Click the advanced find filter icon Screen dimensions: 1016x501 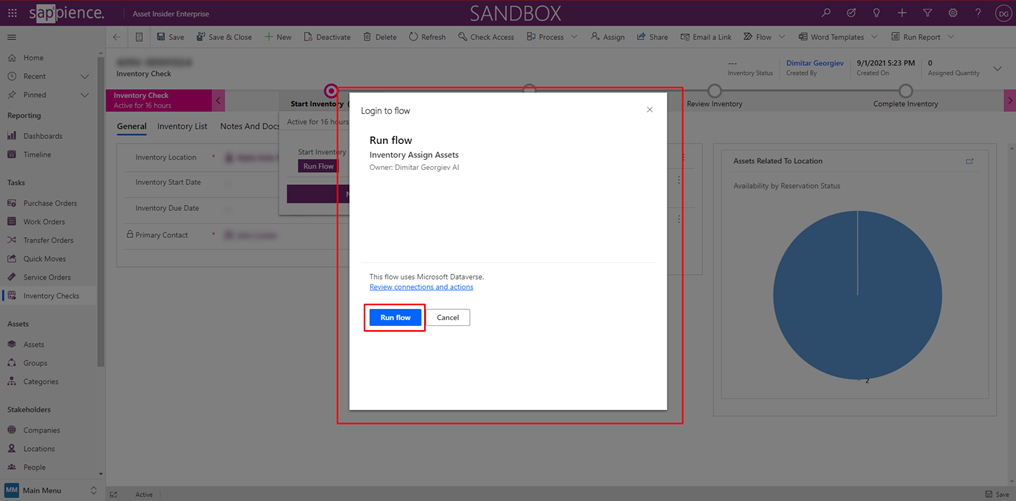tap(928, 13)
